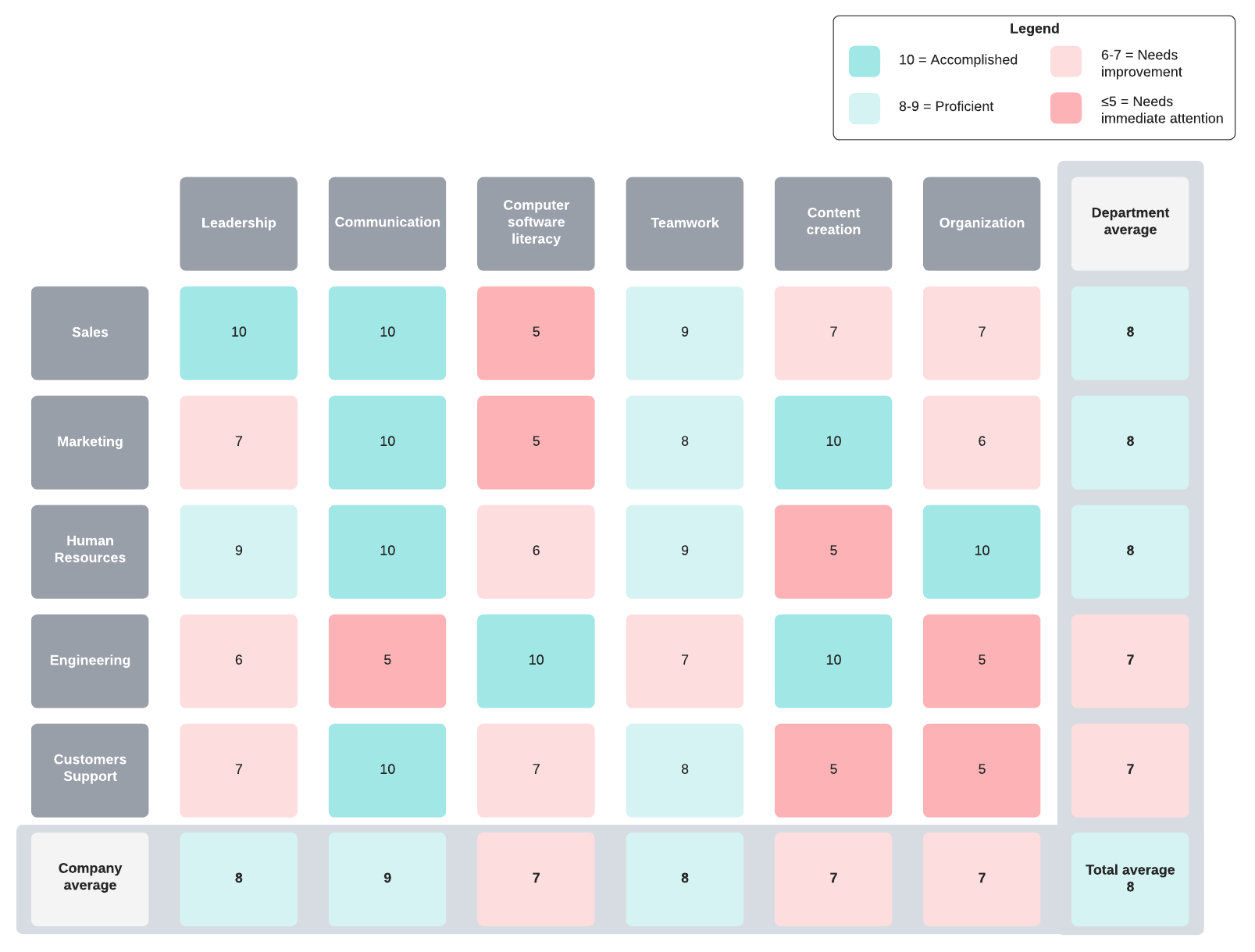Click the Engineering department average cell

click(x=1129, y=661)
